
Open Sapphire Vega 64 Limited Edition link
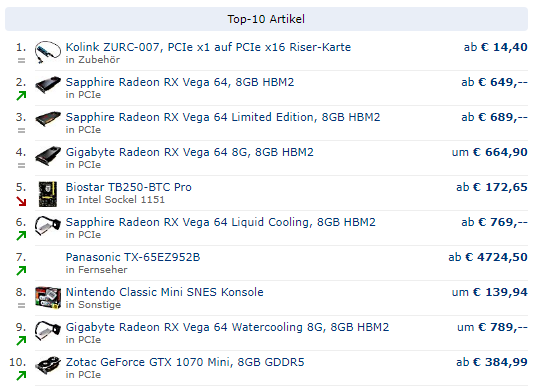coord(223,117)
